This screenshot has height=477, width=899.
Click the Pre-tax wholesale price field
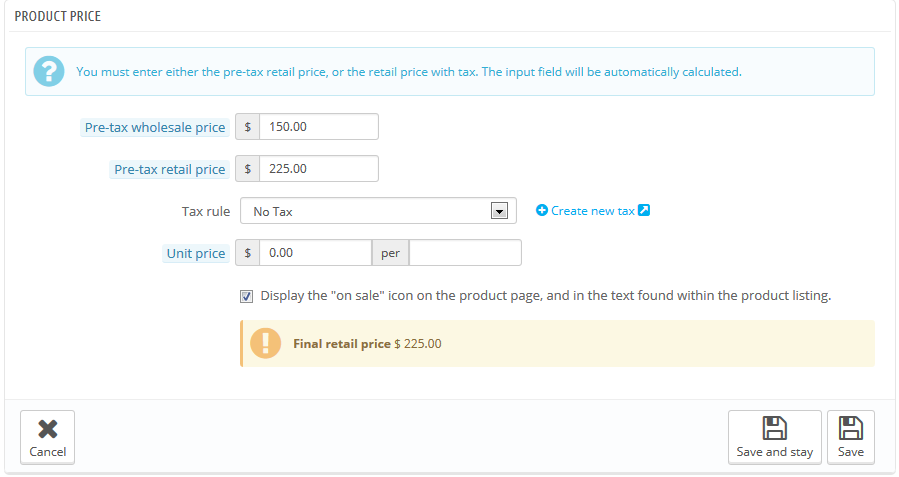(x=318, y=127)
